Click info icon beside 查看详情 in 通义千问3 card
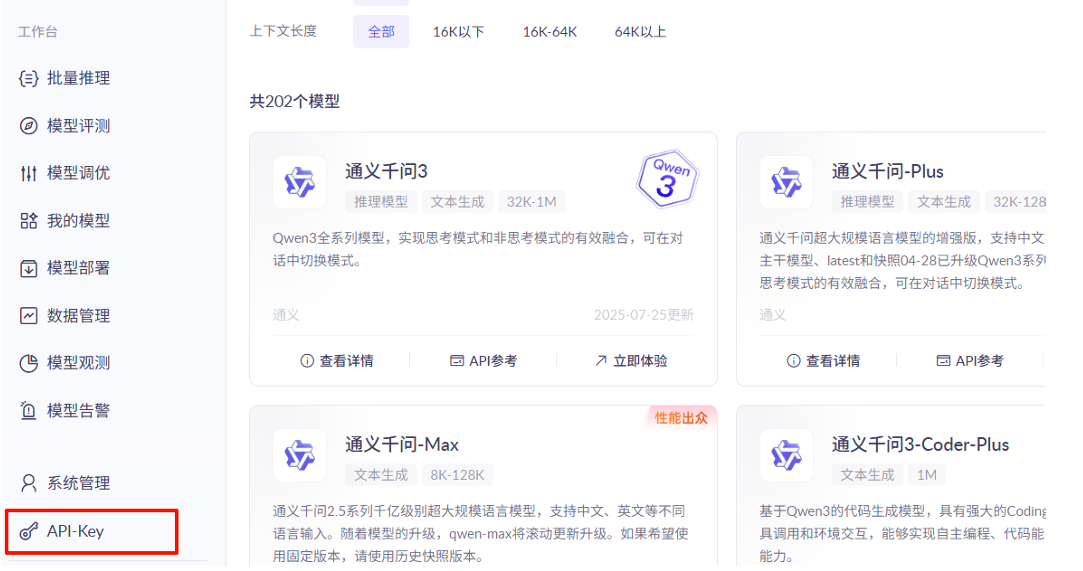1083x571 pixels. [x=307, y=361]
